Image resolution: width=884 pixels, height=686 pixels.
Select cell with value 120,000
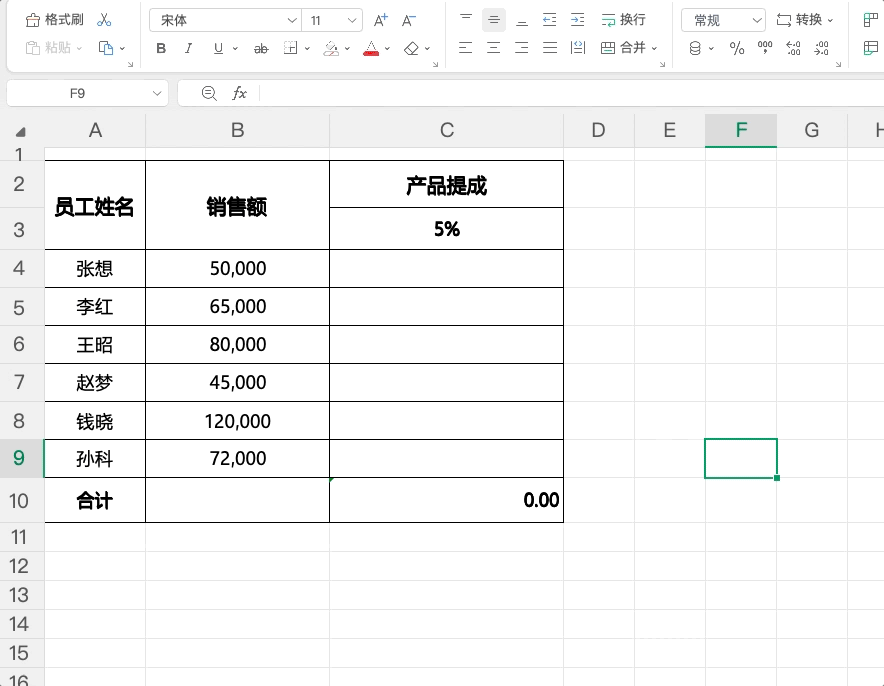coord(237,421)
